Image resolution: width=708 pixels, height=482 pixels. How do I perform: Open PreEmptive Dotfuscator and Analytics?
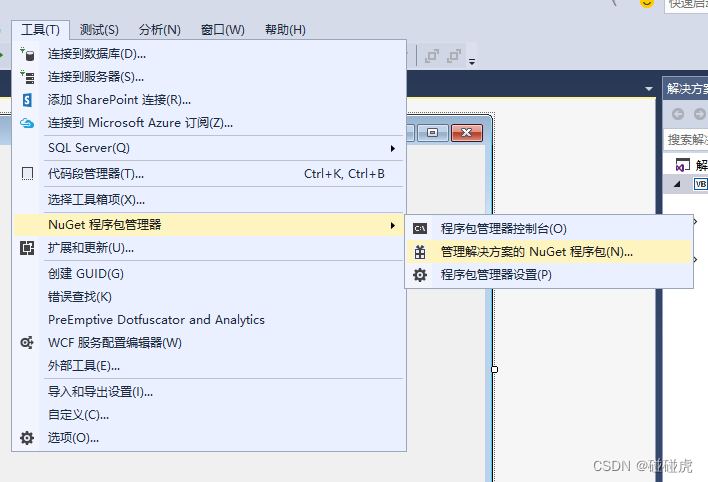(x=209, y=320)
